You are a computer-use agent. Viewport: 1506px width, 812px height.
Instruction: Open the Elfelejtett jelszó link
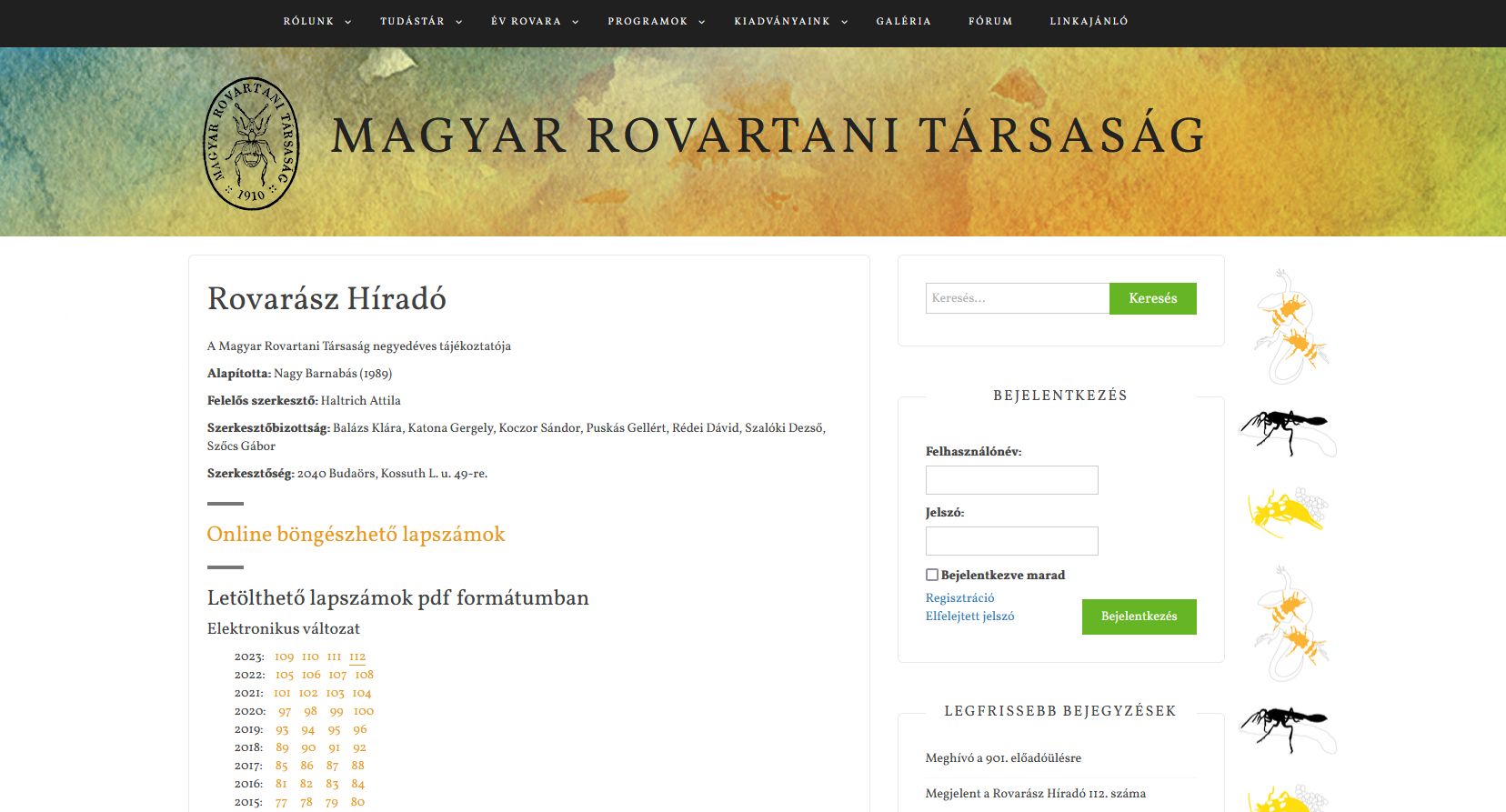click(x=969, y=617)
